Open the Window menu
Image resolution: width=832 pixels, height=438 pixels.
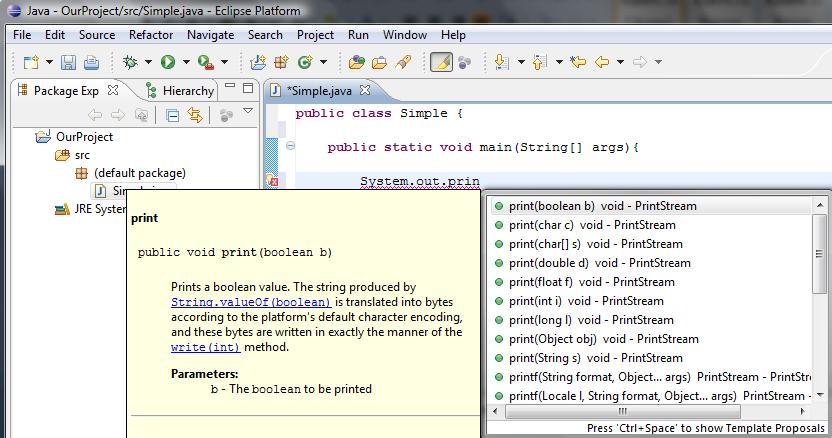click(x=405, y=35)
